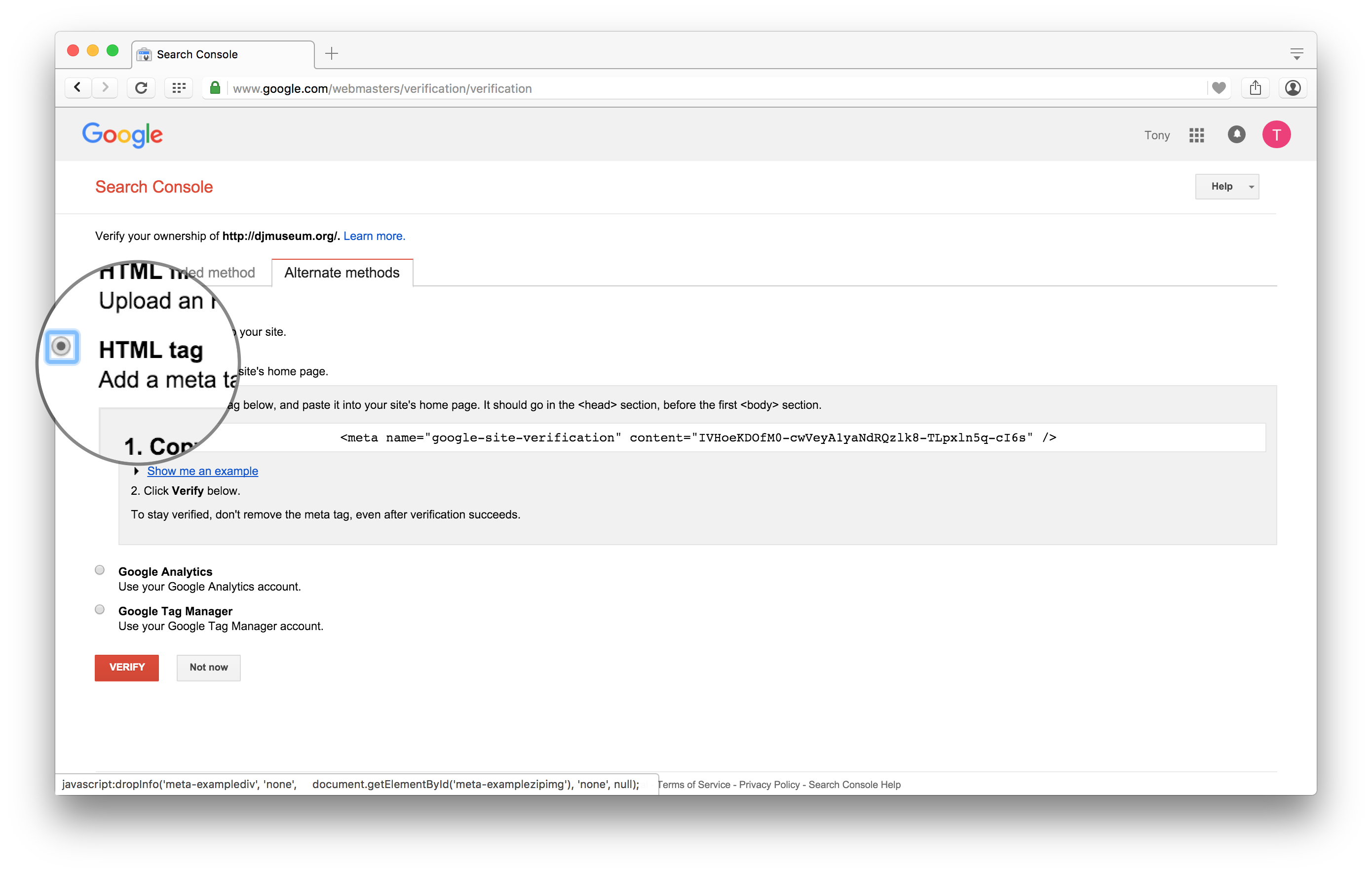The image size is (1372, 874).
Task: Open the notifications bell
Action: (x=1236, y=134)
